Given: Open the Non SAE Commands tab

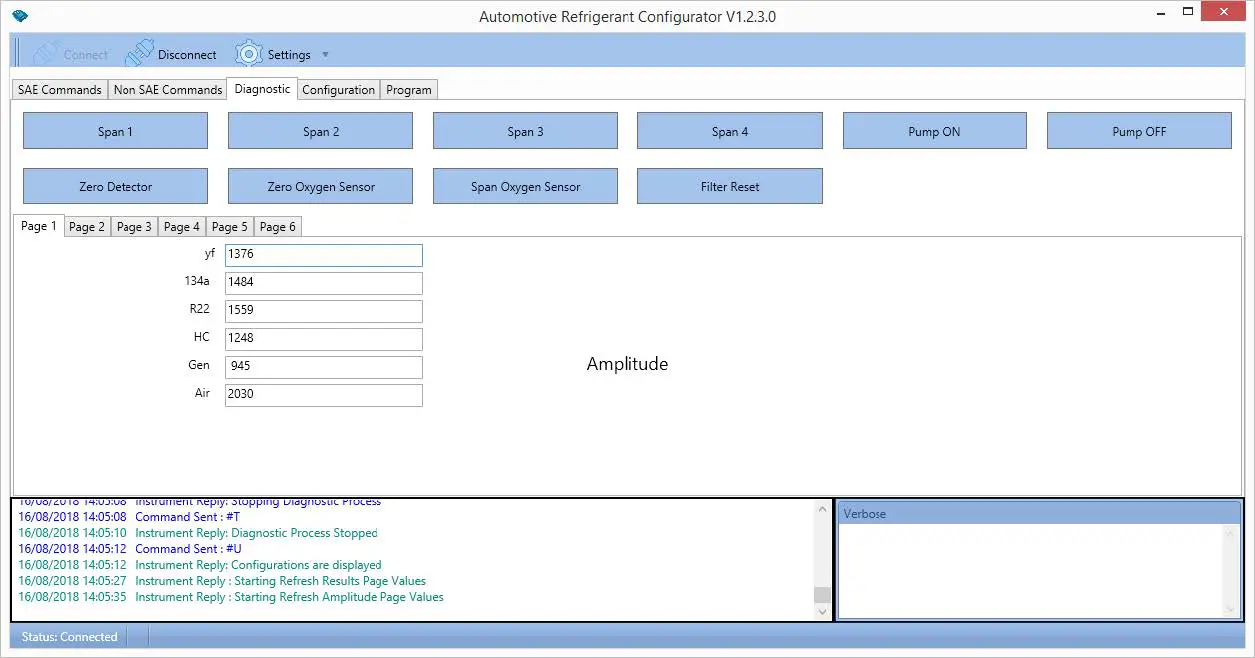Looking at the screenshot, I should 168,89.
